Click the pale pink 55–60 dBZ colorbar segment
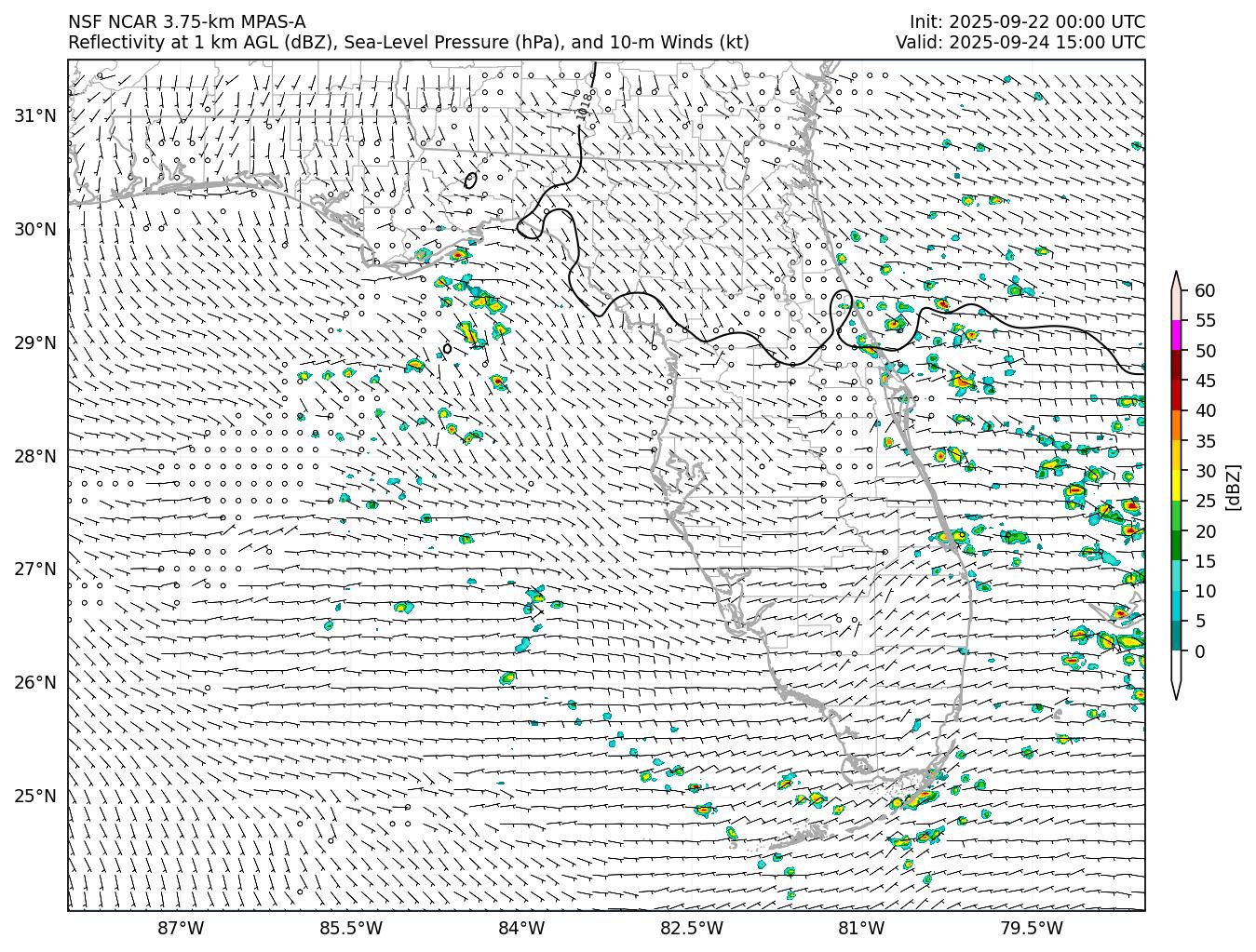Image resolution: width=1256 pixels, height=952 pixels. click(1176, 305)
